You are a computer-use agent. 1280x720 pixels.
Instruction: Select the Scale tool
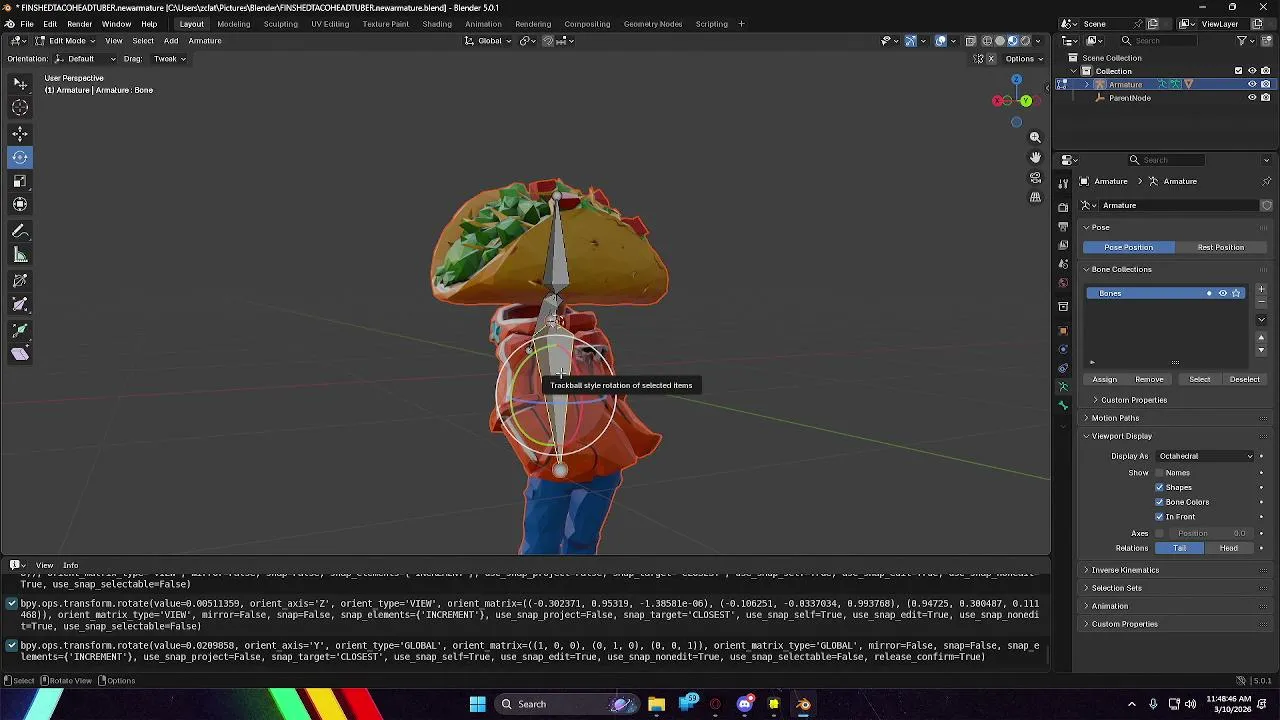coord(20,181)
